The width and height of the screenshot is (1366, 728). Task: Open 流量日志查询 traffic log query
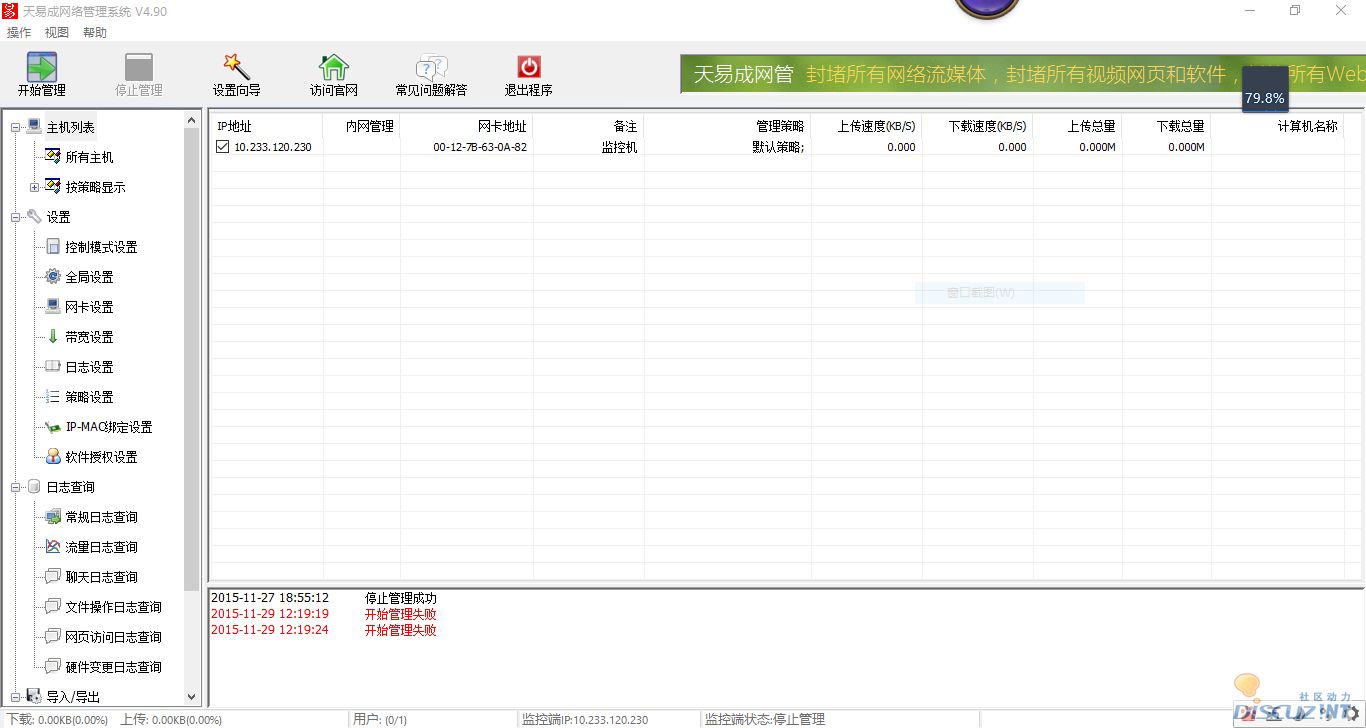point(101,547)
